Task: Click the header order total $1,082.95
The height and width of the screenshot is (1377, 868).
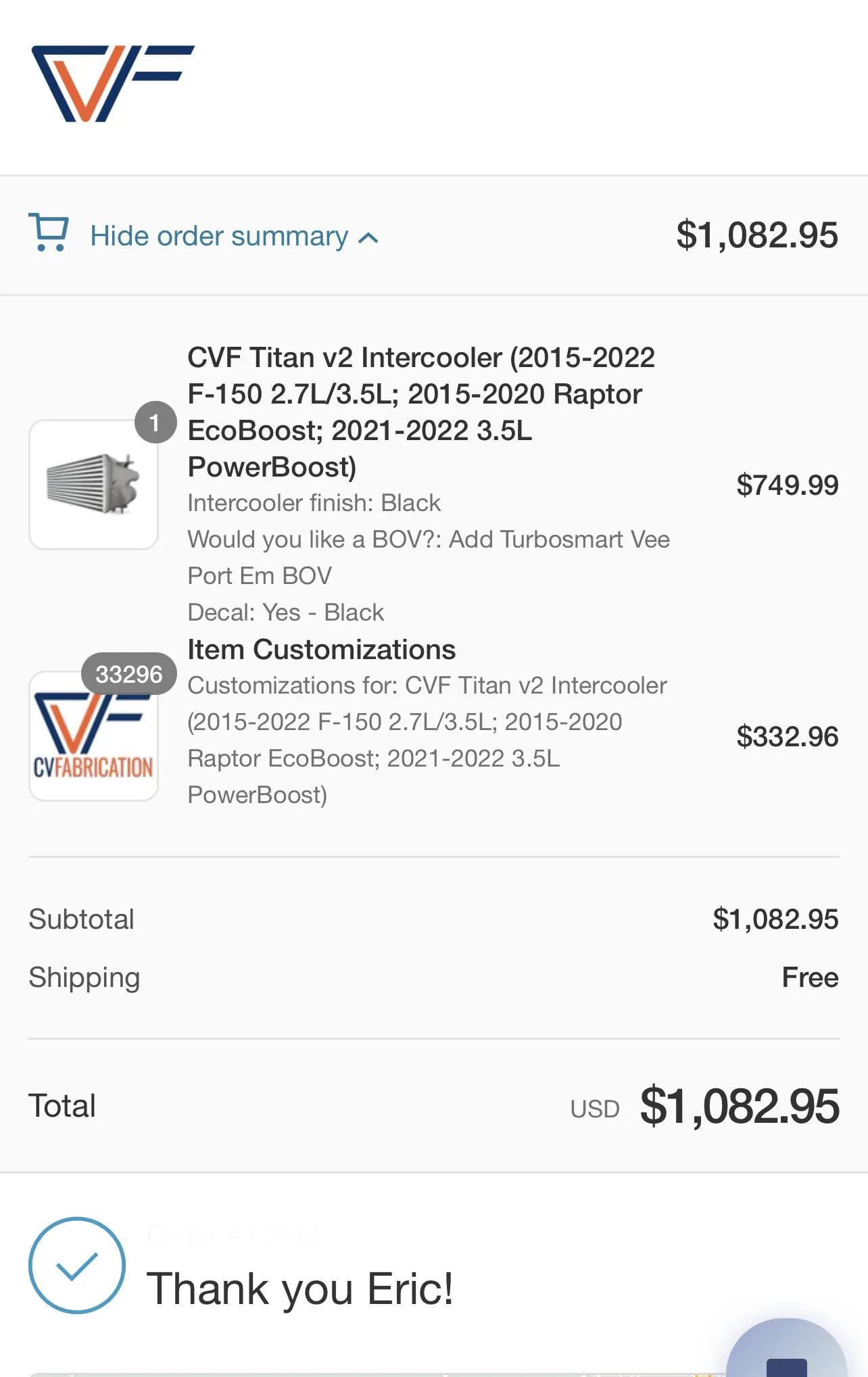Action: [756, 235]
